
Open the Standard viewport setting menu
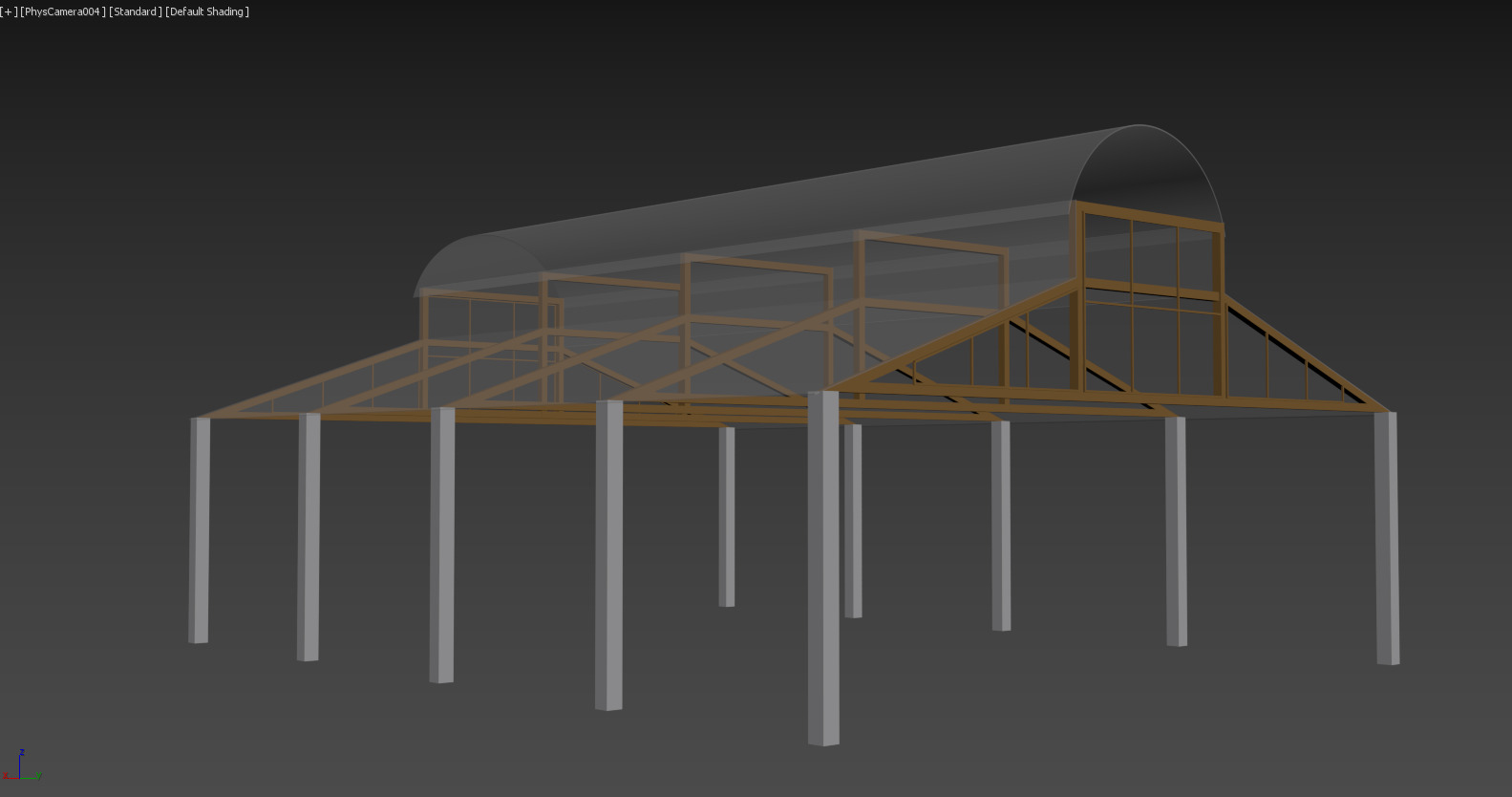pos(135,11)
